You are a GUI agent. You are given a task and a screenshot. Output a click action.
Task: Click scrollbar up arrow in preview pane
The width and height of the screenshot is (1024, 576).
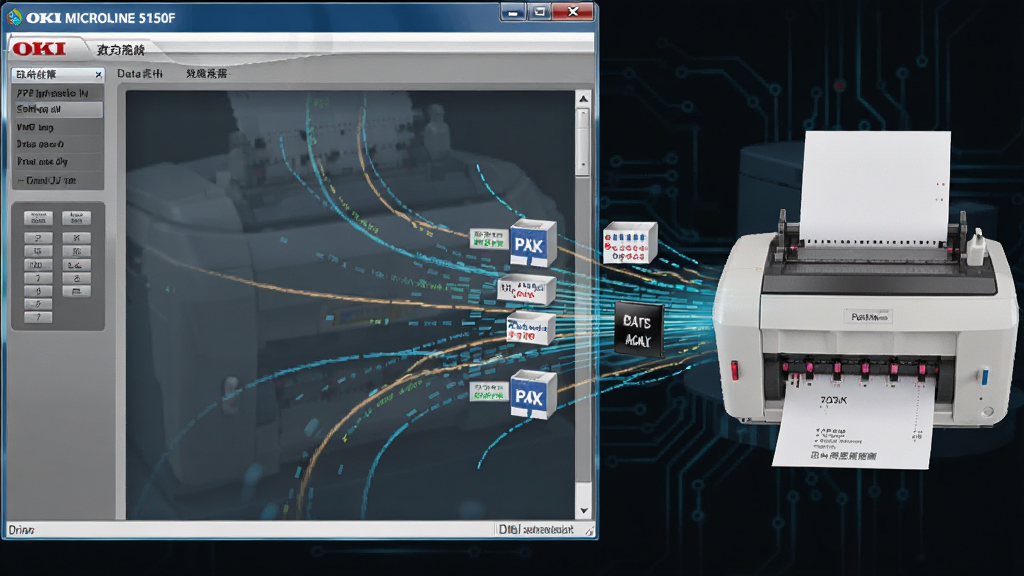click(x=583, y=99)
